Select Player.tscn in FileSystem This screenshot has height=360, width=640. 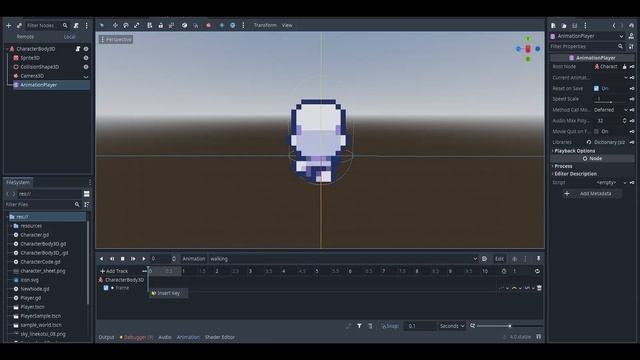pos(32,307)
